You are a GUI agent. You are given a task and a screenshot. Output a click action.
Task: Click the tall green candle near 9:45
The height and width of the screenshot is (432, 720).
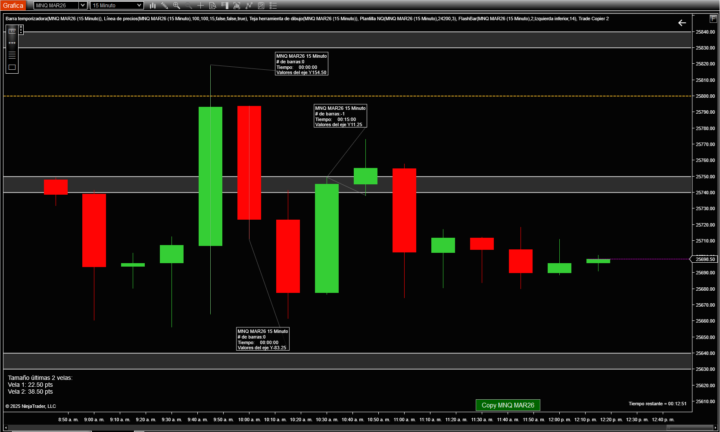(x=210, y=176)
